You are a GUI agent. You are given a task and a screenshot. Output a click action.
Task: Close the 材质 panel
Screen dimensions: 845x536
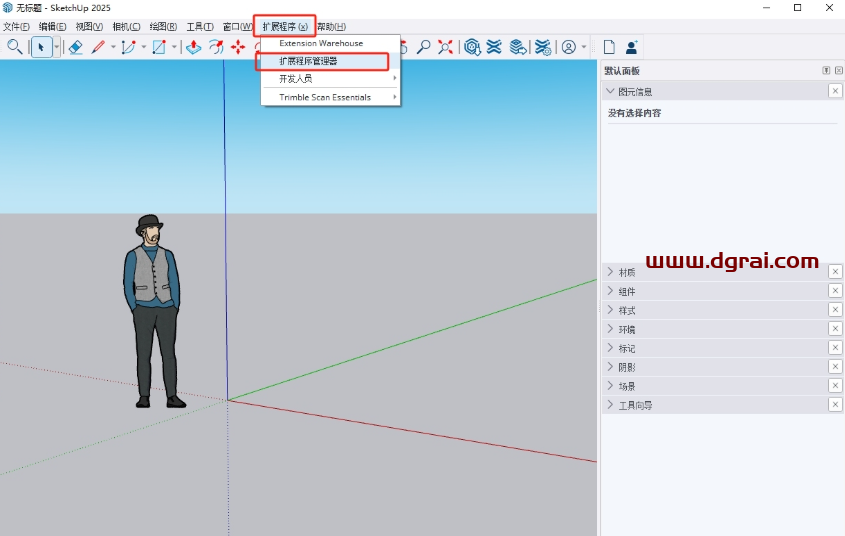pyautogui.click(x=835, y=272)
